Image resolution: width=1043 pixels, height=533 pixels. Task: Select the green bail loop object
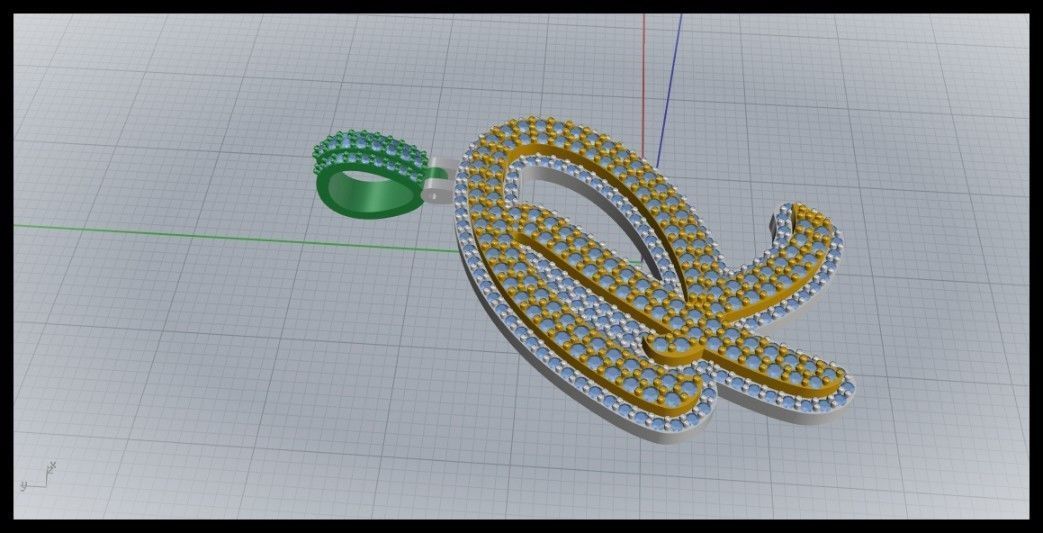click(x=369, y=174)
